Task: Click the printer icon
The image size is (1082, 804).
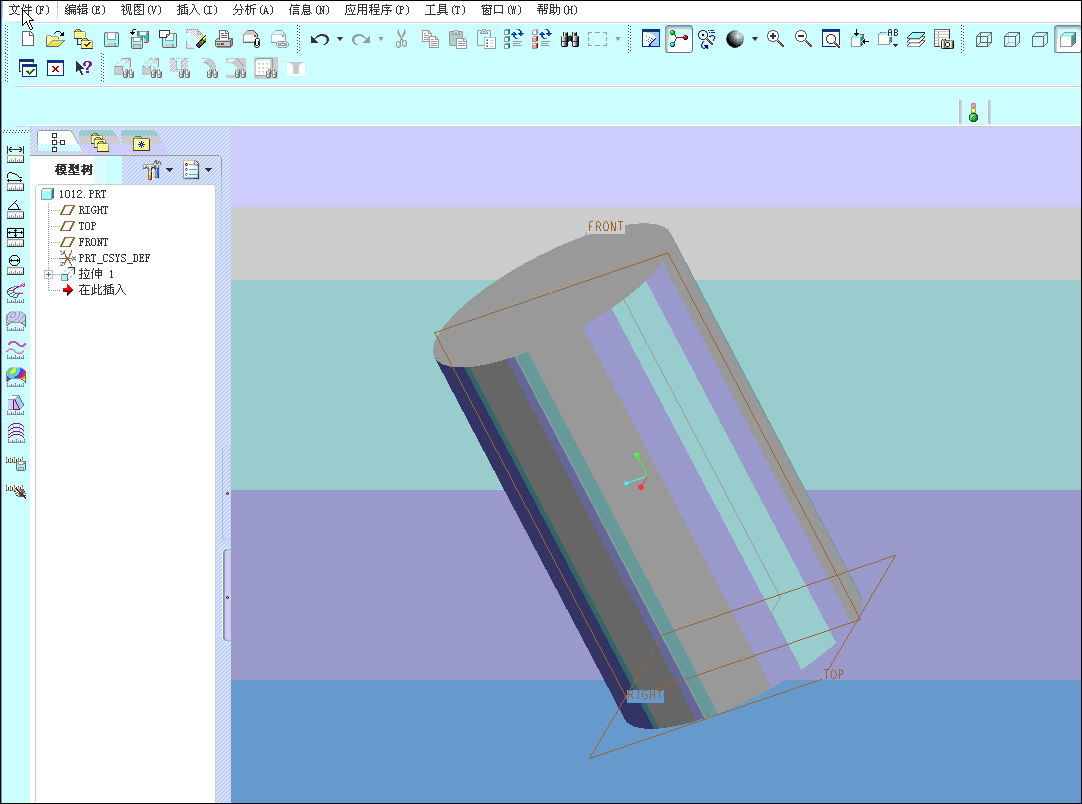Action: [224, 39]
